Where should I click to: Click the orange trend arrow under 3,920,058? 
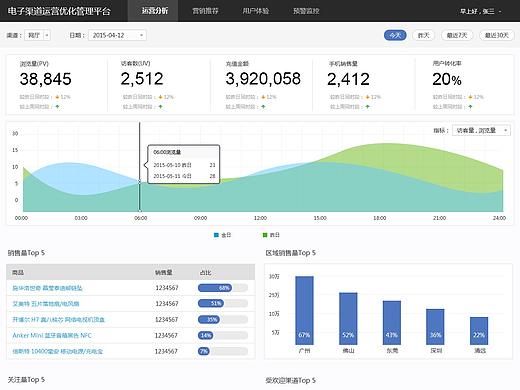tap(263, 97)
